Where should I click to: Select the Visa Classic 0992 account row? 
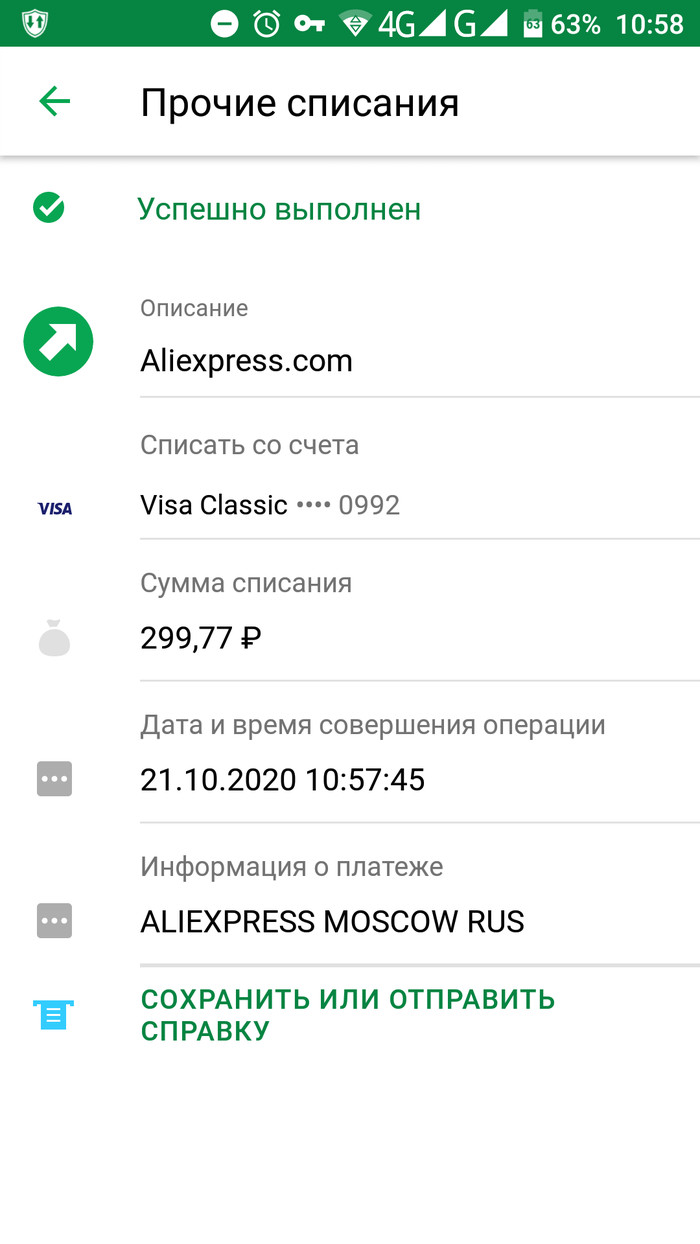click(270, 505)
